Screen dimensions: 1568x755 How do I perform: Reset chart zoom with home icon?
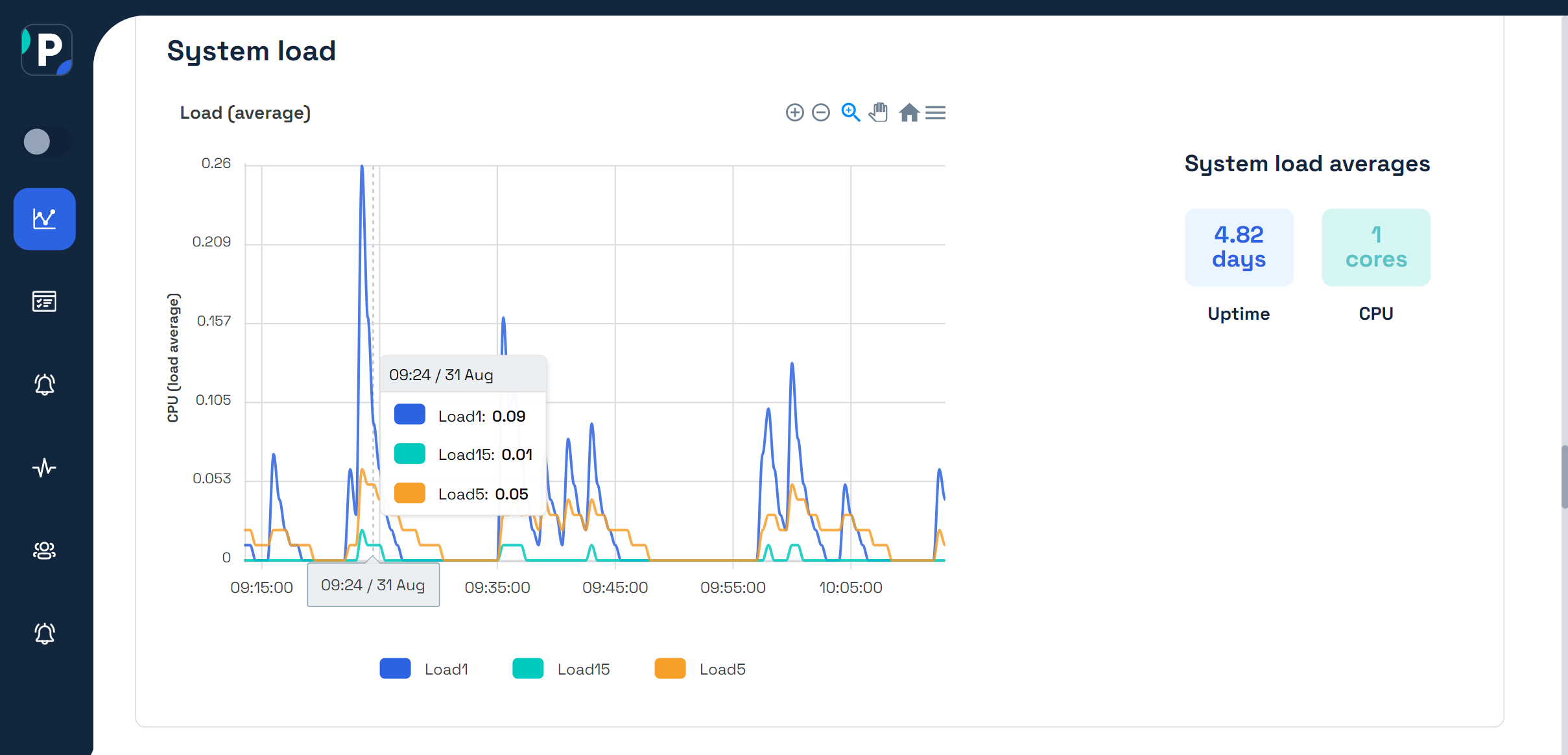pos(909,113)
